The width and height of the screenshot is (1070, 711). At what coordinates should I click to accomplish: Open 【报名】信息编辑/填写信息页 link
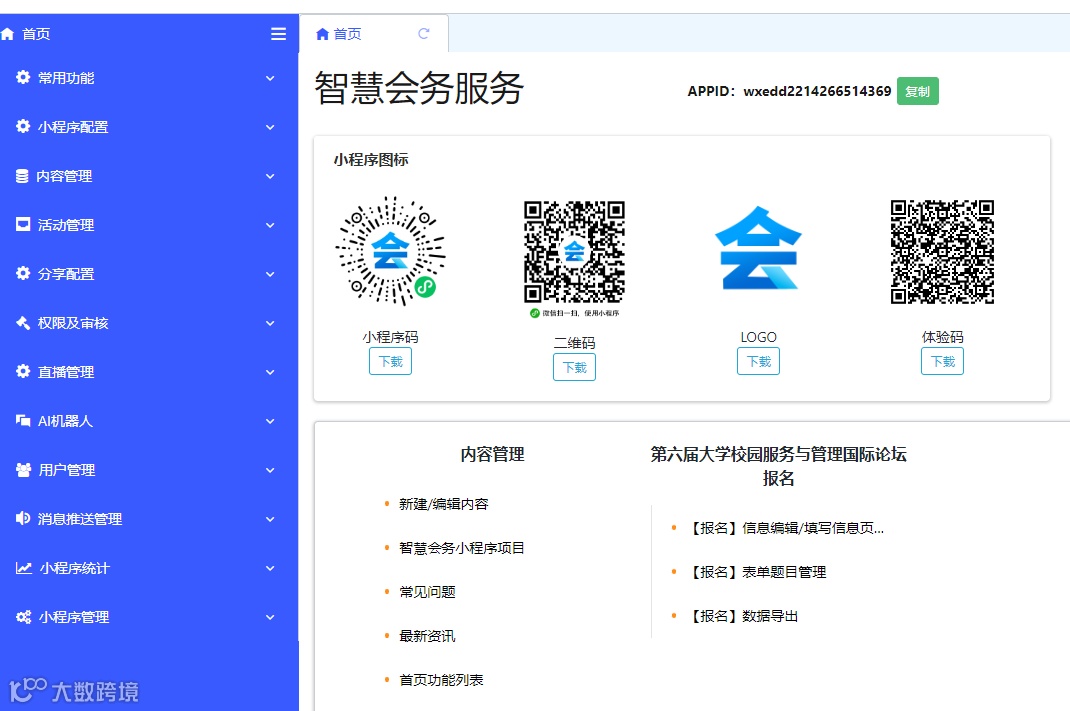785,528
